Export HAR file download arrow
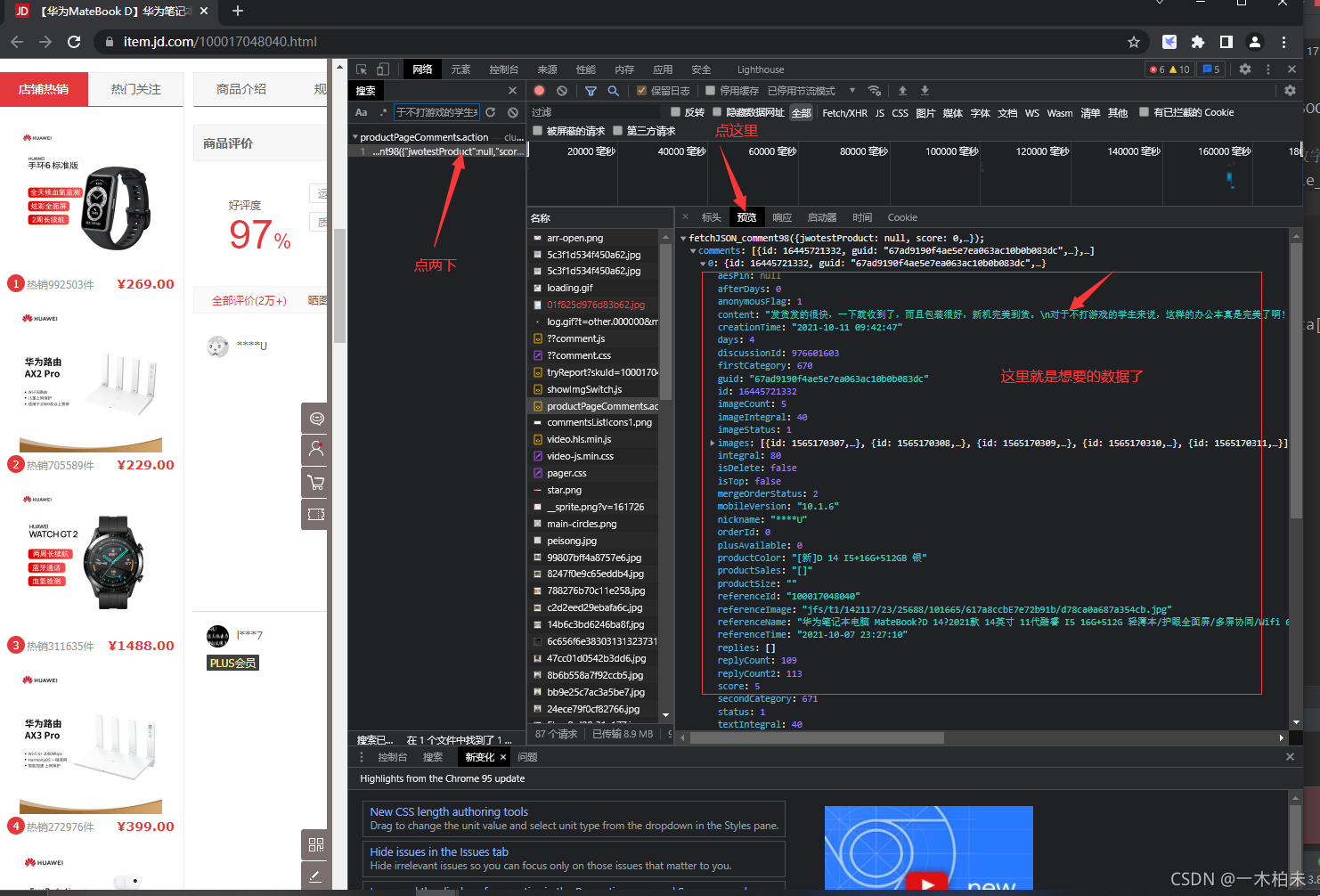 click(925, 91)
